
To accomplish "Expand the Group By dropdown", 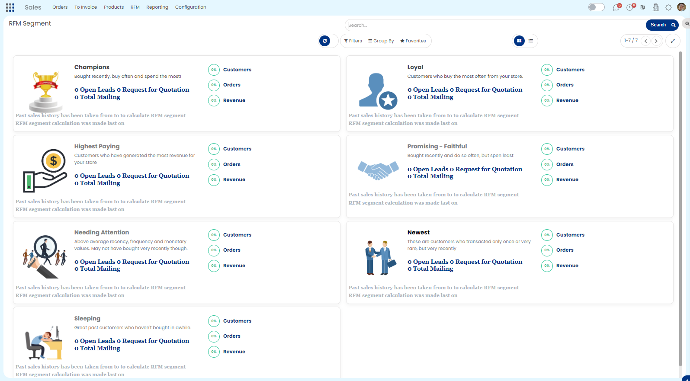I will 381,41.
